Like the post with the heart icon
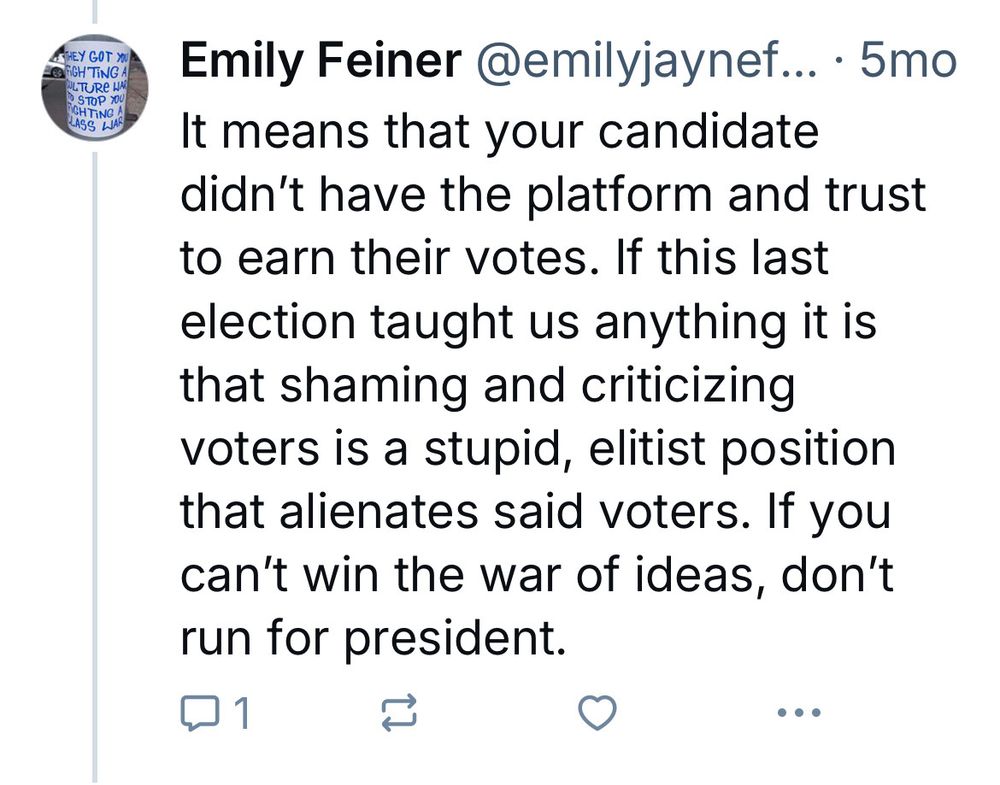 [x=597, y=712]
